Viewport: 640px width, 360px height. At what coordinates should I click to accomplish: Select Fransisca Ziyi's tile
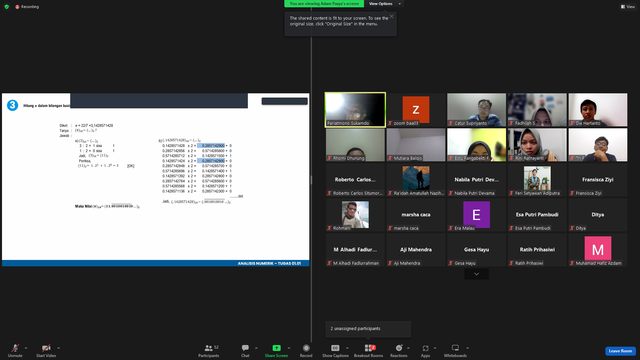(x=598, y=180)
